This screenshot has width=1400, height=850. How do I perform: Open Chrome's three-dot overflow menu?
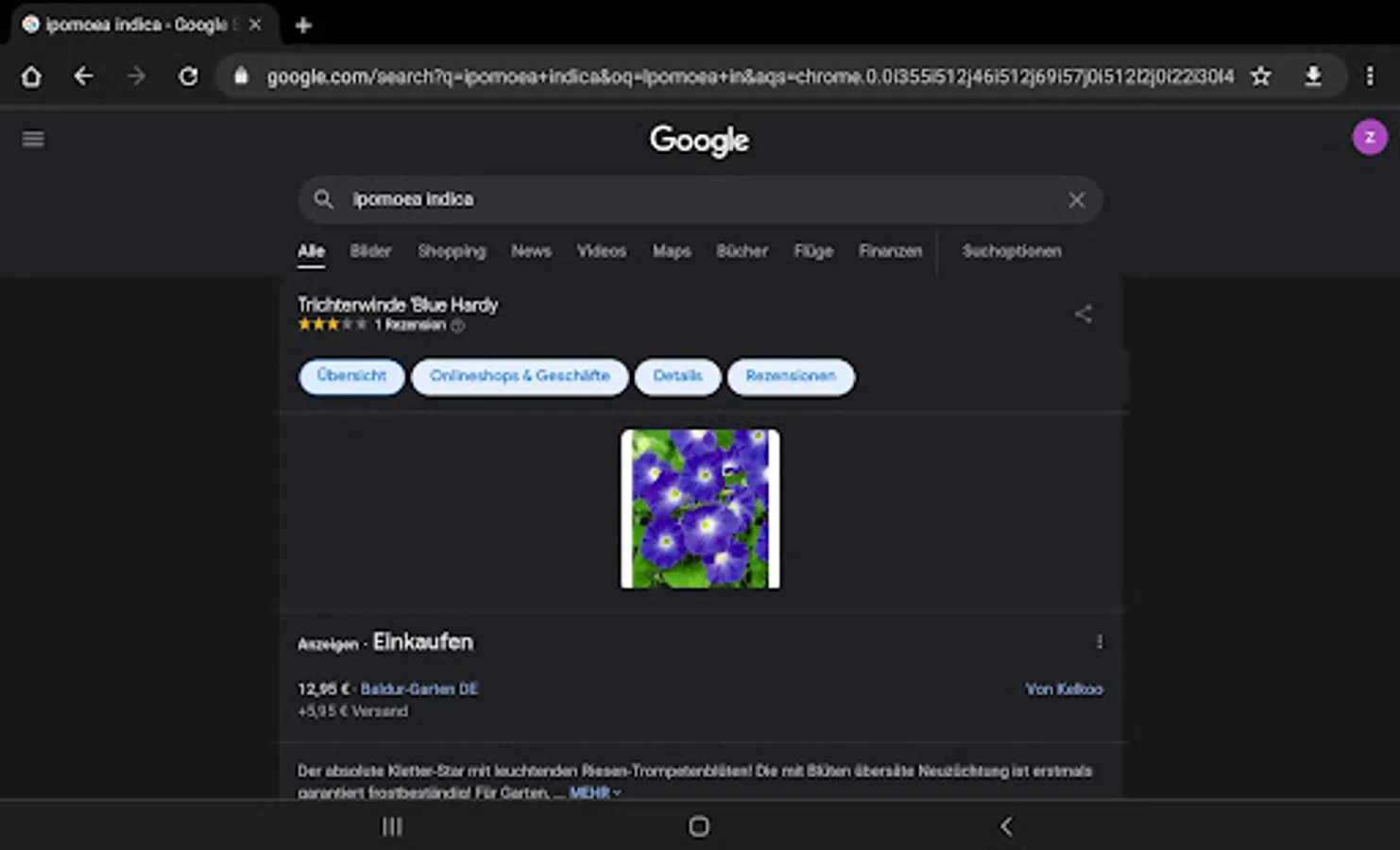click(x=1370, y=76)
